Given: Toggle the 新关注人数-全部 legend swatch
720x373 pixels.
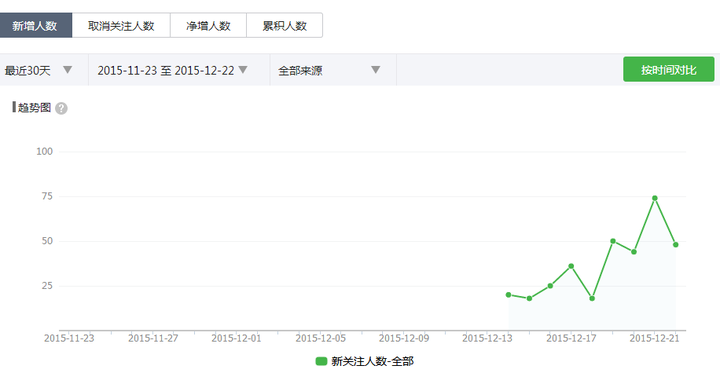Looking at the screenshot, I should [x=321, y=361].
